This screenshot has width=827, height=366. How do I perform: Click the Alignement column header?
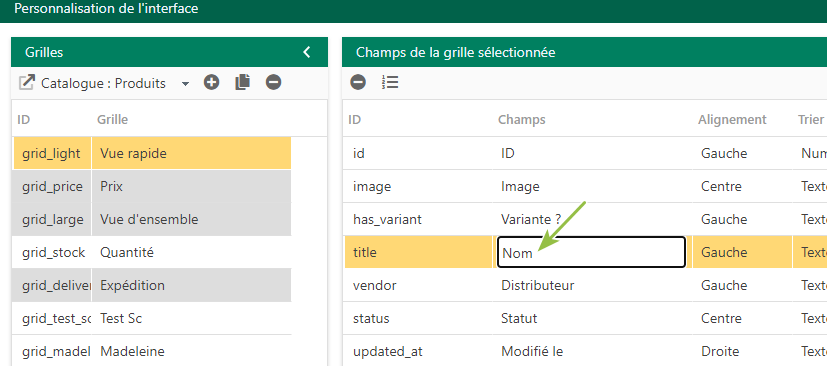(732, 120)
